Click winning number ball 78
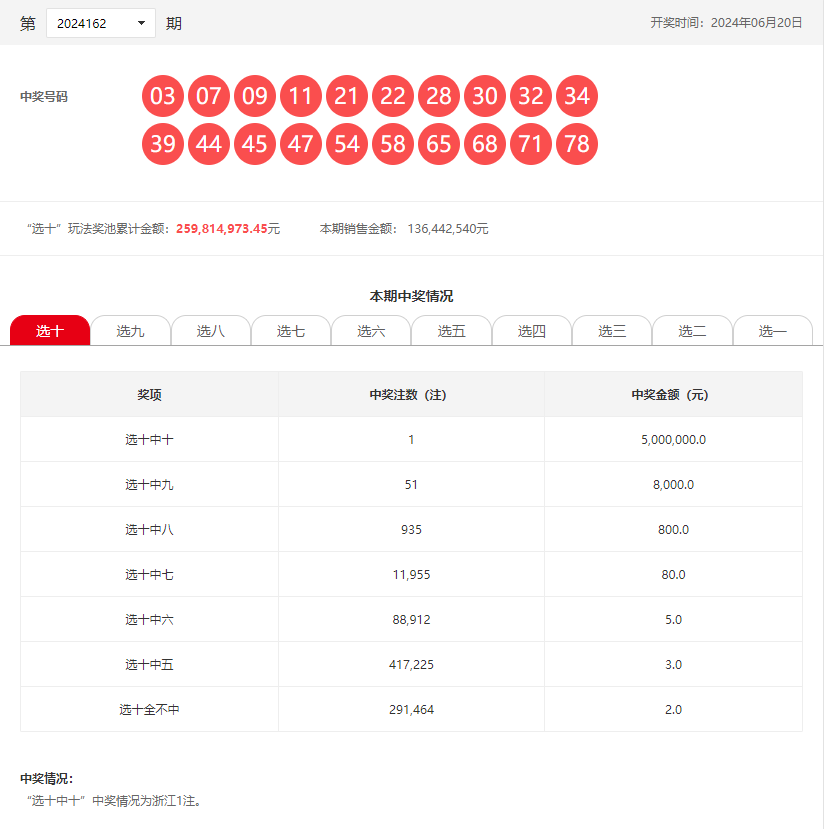This screenshot has height=829, width=824. point(577,144)
